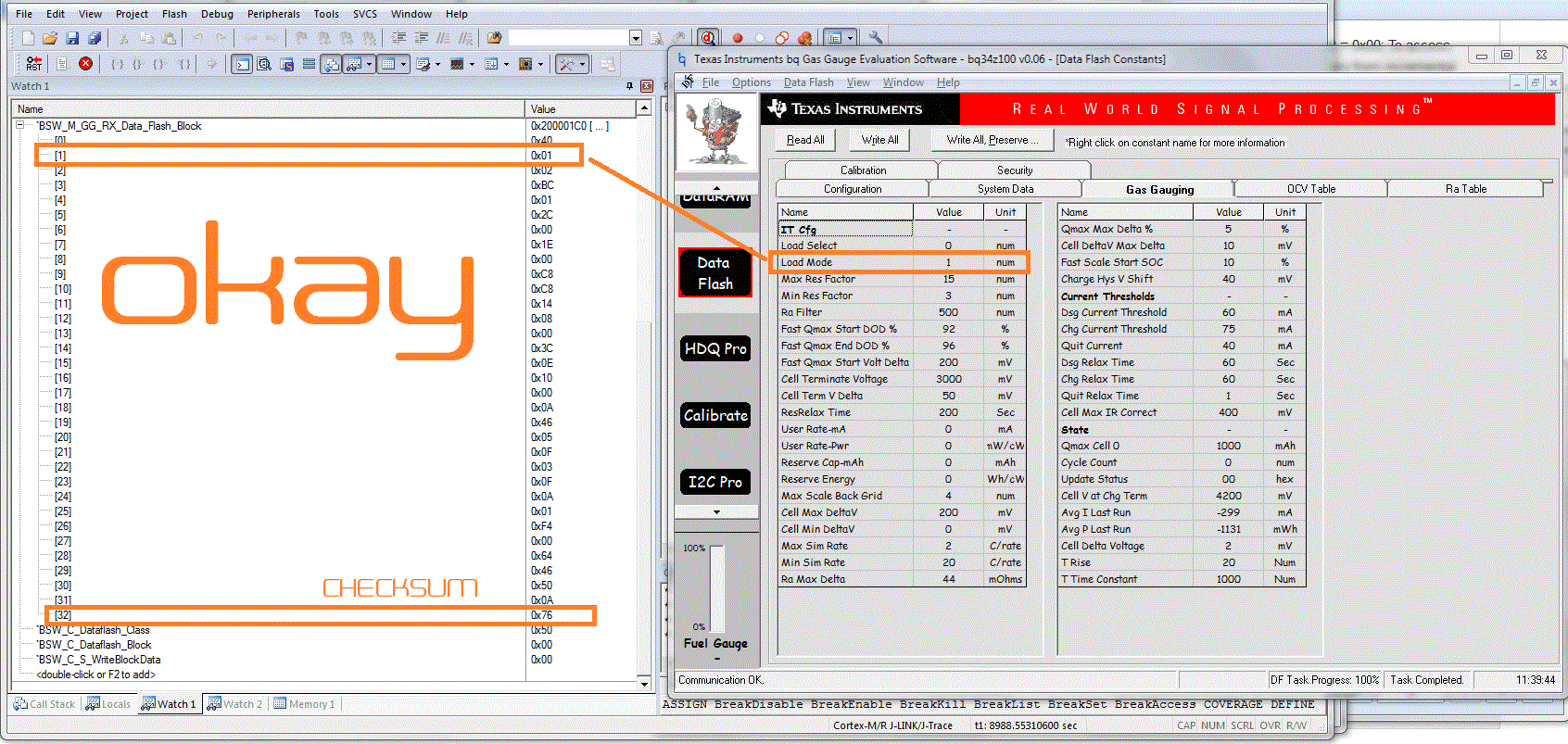Create a new file in Keil toolbar

click(x=28, y=38)
